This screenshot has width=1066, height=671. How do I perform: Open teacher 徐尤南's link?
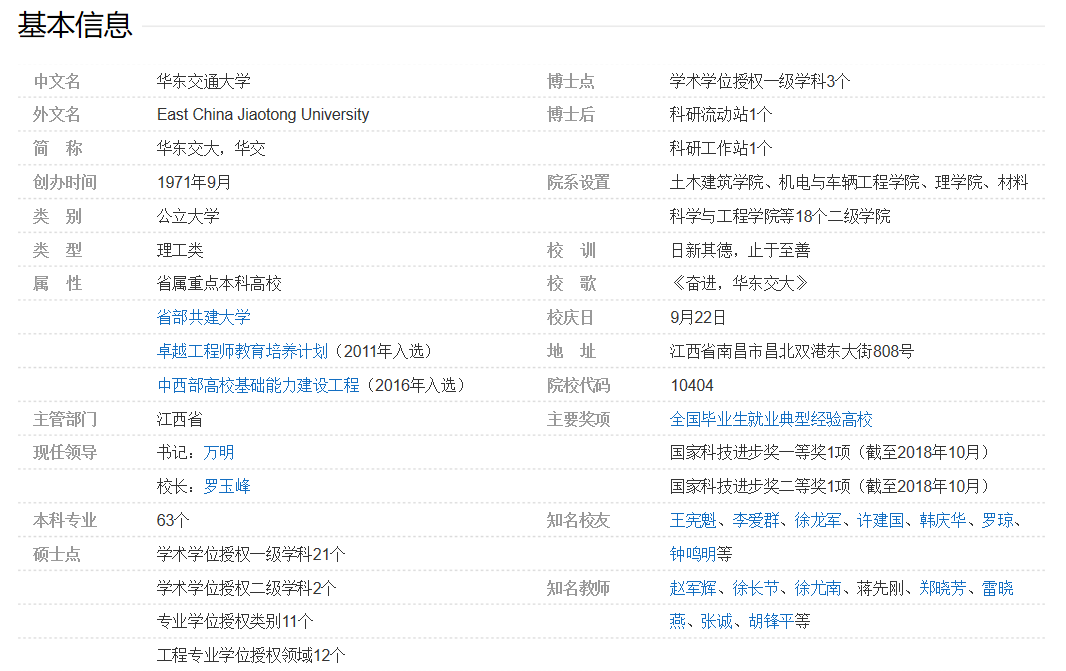pos(818,588)
